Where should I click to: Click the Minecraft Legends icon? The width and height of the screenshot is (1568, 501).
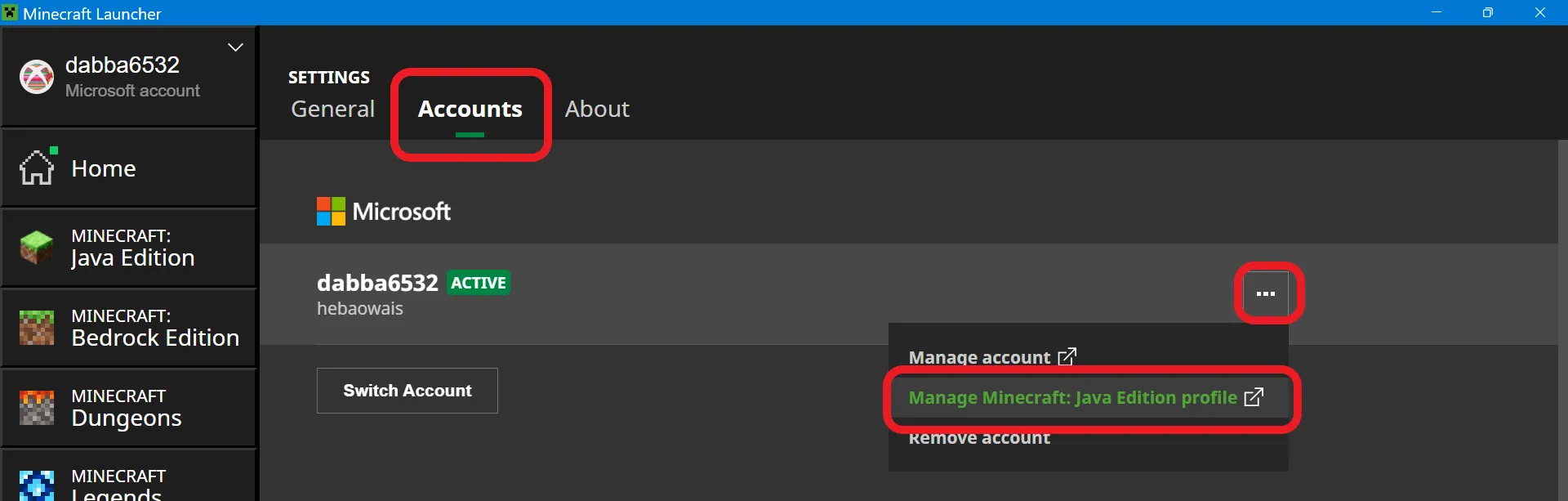[x=37, y=485]
